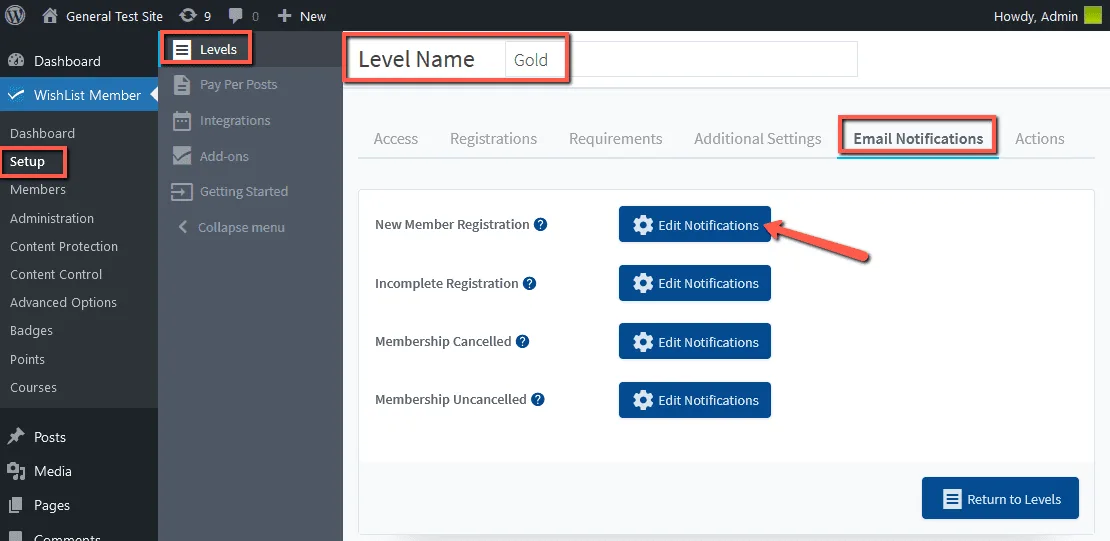Open Points in the sidebar
This screenshot has height=541, width=1110.
(28, 359)
